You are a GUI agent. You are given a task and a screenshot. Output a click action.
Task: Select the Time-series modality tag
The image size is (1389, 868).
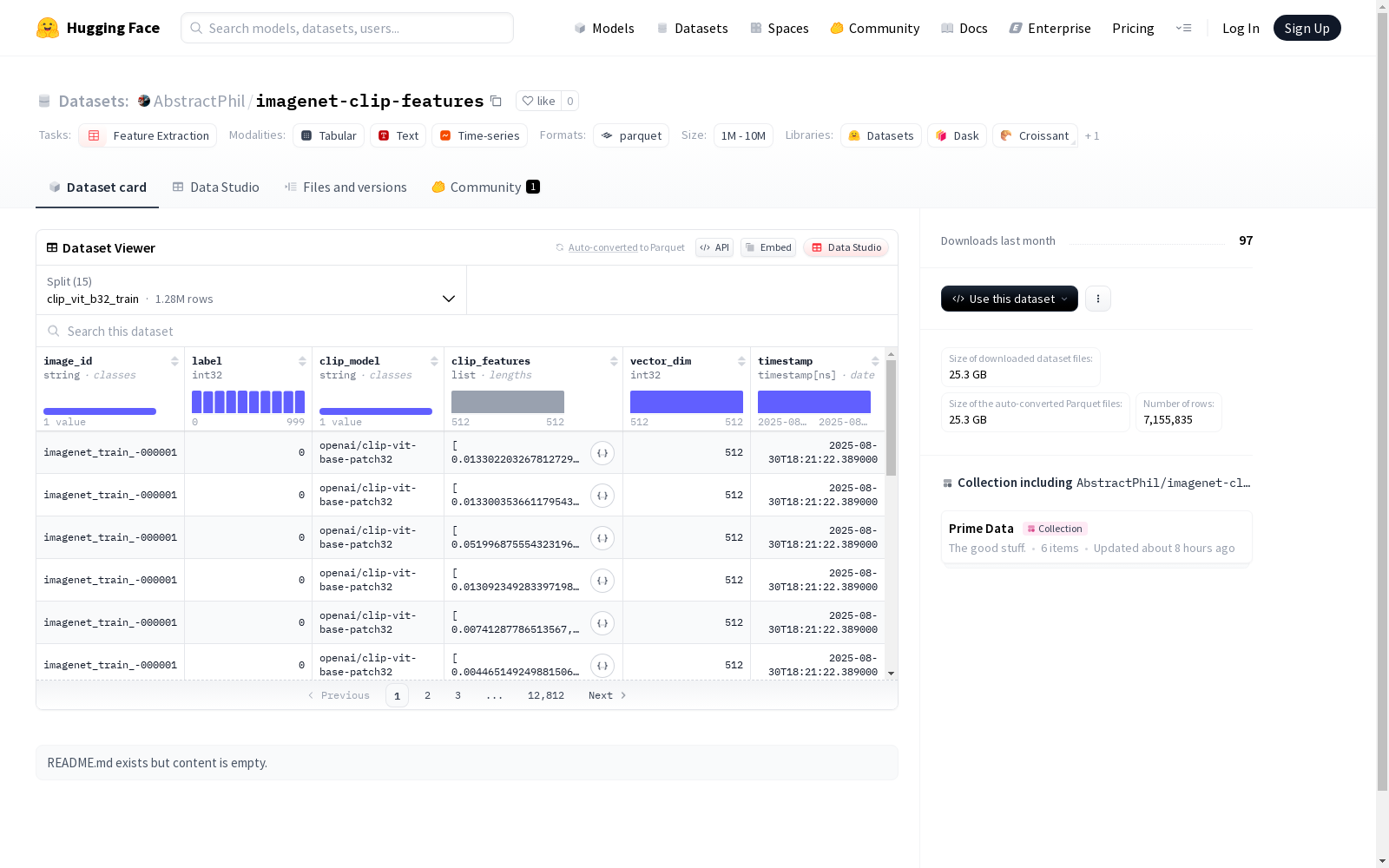pos(479,135)
